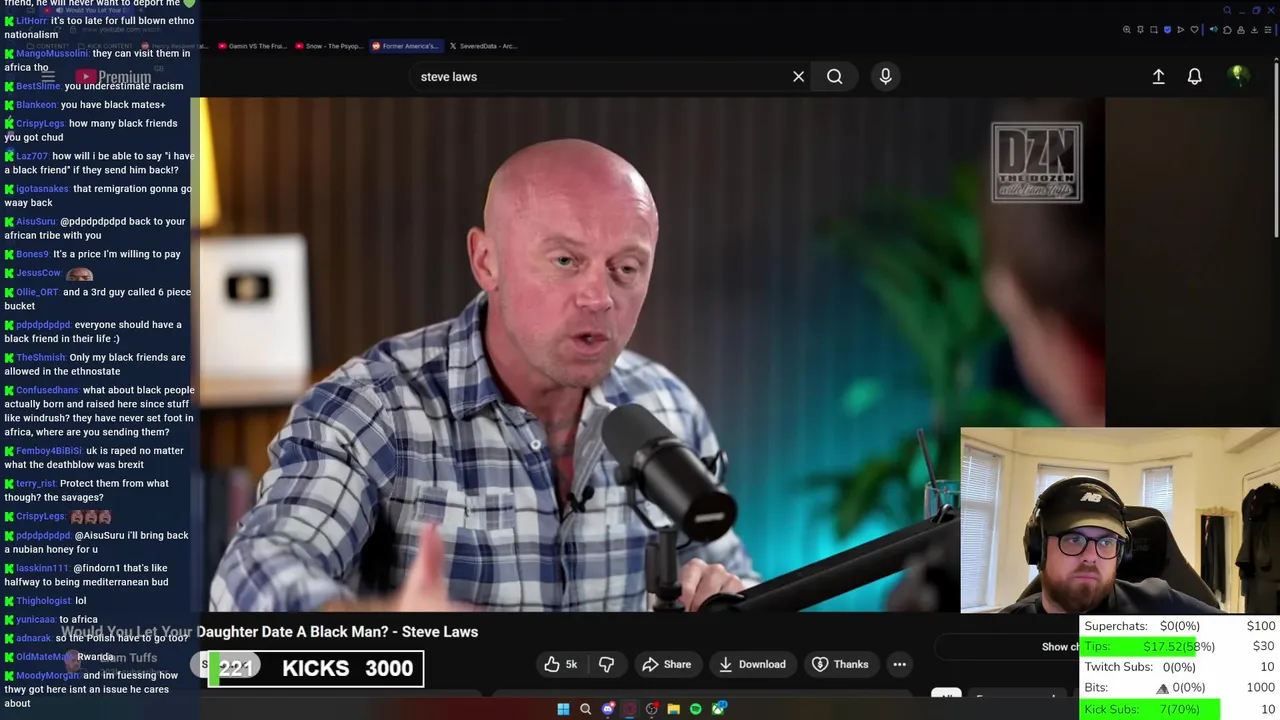
Task: Open Discord from the taskbar
Action: pyautogui.click(x=608, y=709)
